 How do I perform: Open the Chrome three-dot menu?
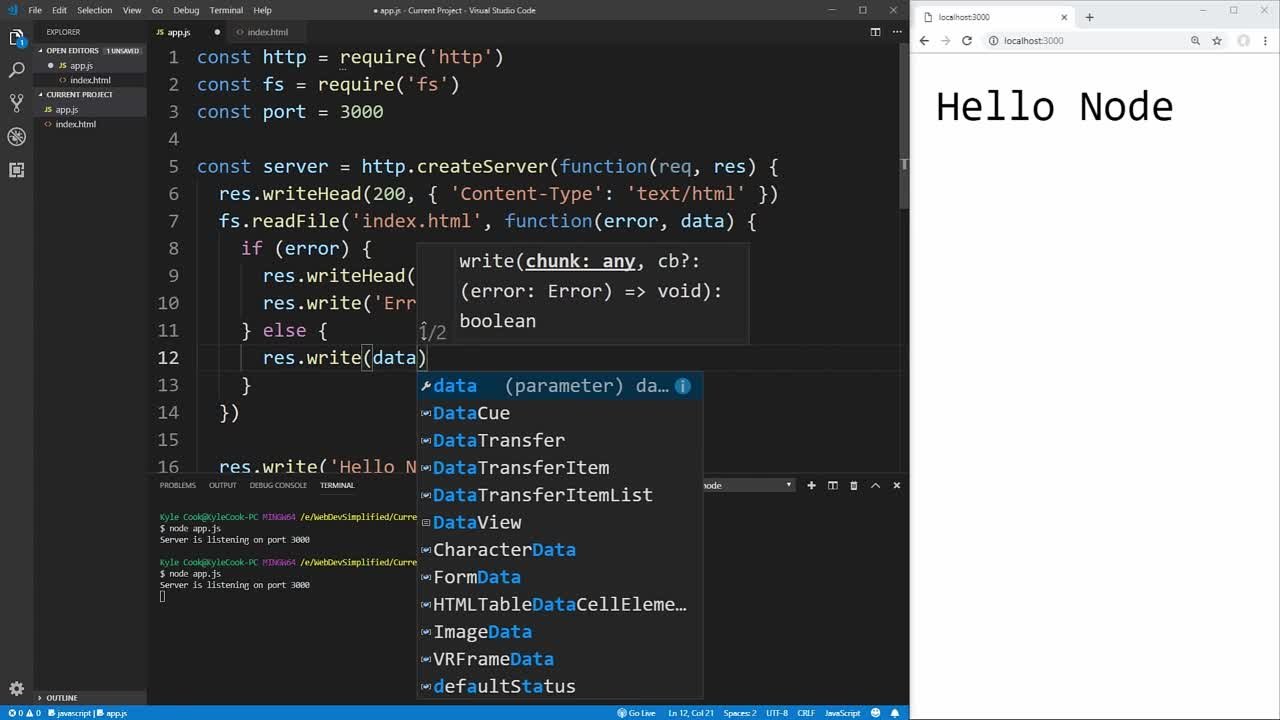pyautogui.click(x=1266, y=41)
